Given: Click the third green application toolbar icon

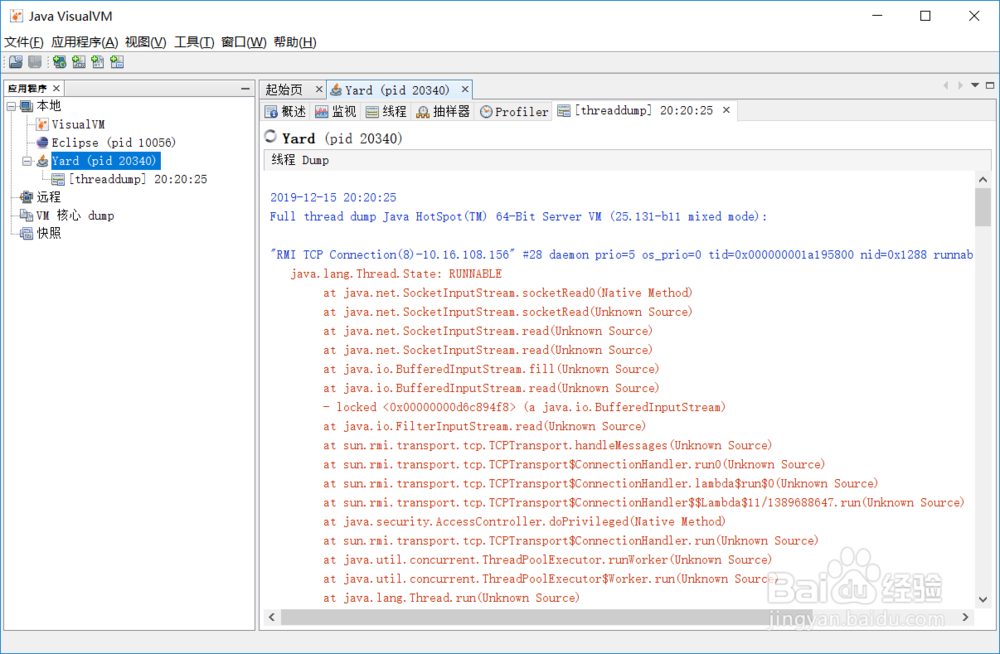Looking at the screenshot, I should (x=98, y=62).
